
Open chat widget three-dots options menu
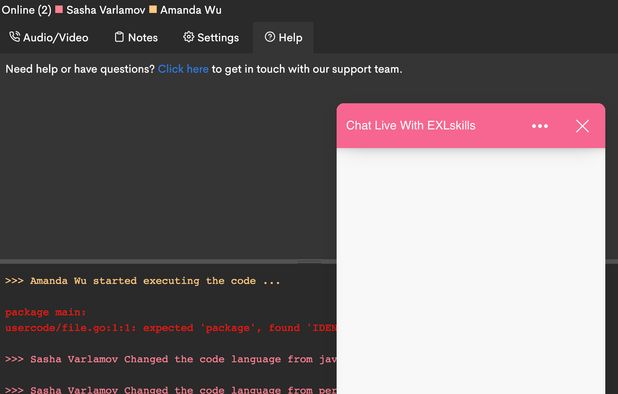(540, 126)
